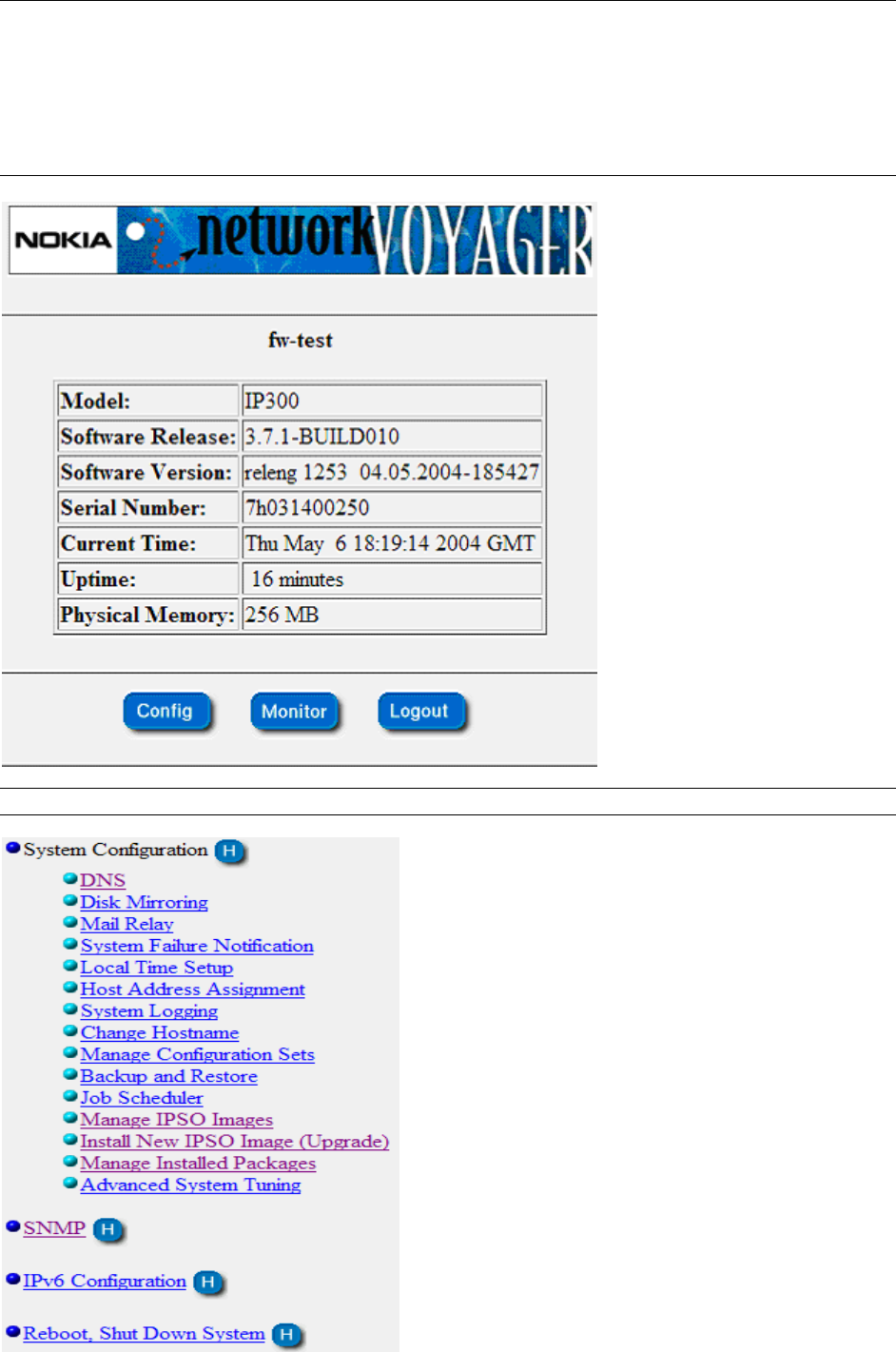The width and height of the screenshot is (896, 1352).
Task: Click the bullet icon beside Job Scheduler
Action: pos(70,1096)
